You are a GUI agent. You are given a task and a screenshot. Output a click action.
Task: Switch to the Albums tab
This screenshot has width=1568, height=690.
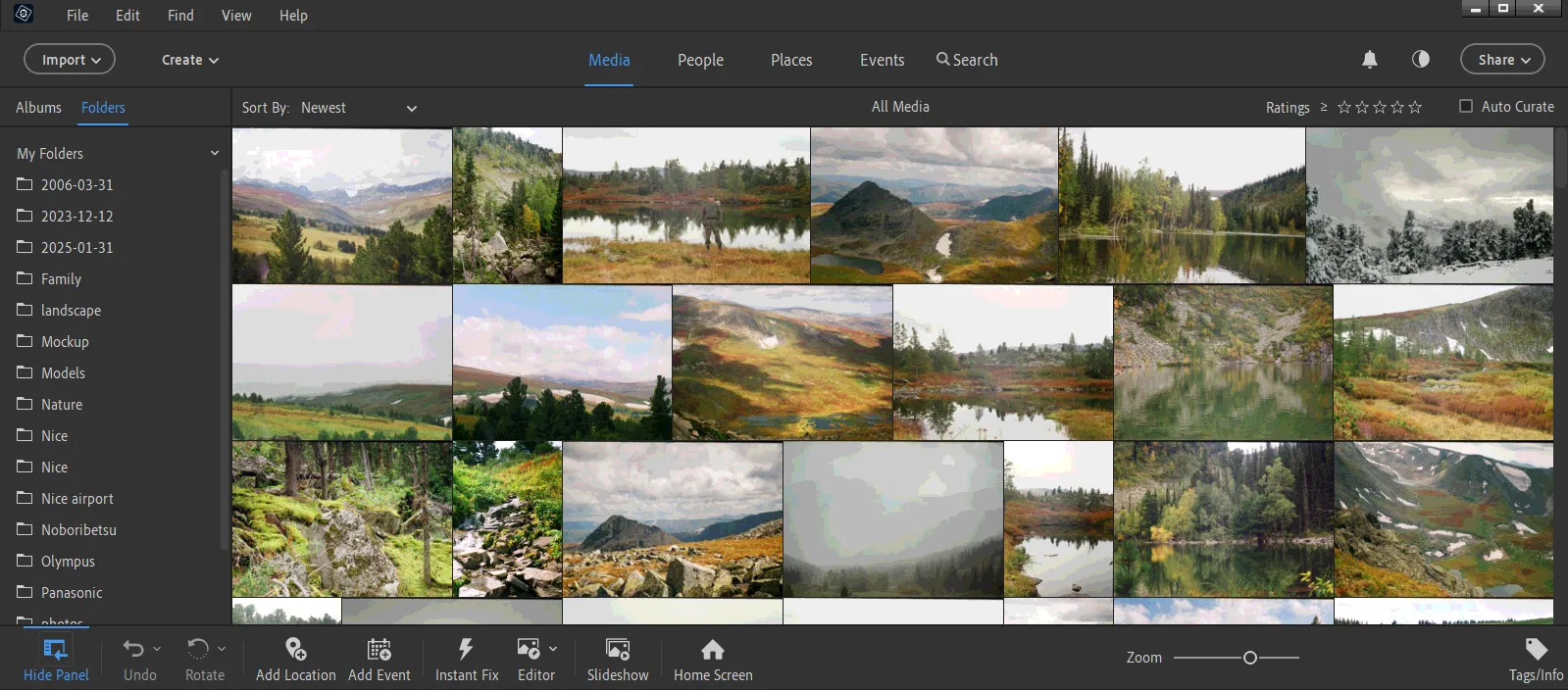[x=38, y=108]
